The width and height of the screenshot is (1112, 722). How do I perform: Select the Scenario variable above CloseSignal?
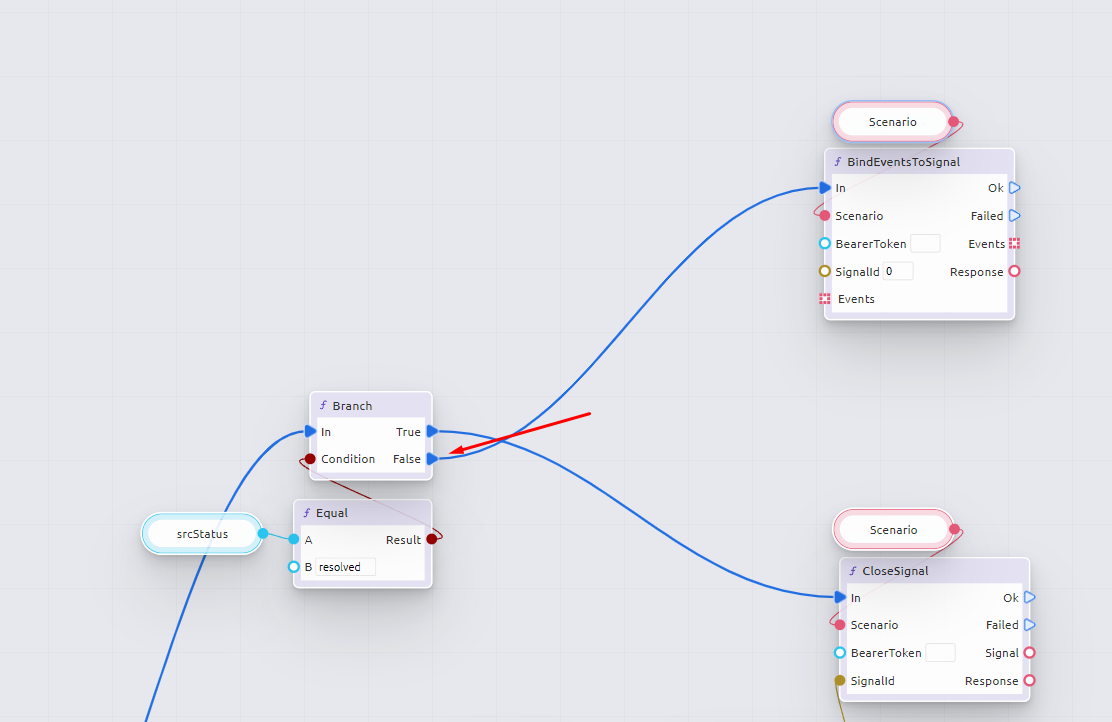893,530
